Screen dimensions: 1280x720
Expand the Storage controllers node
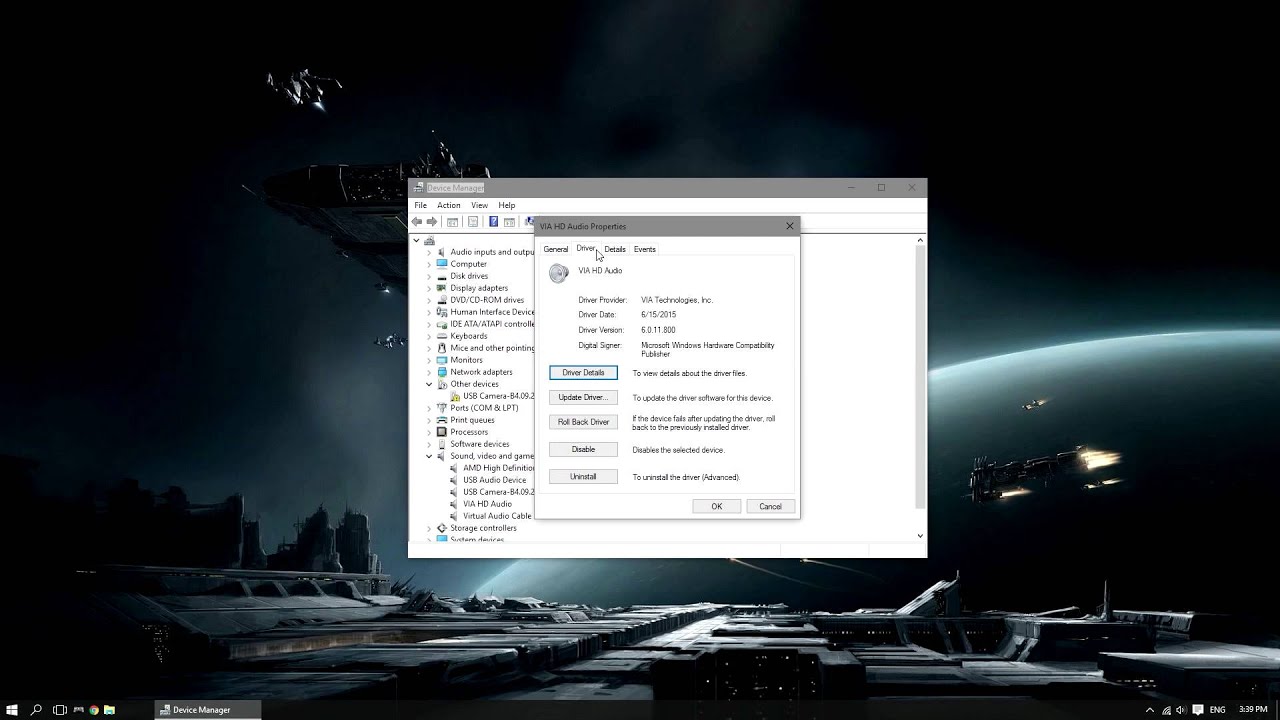pos(429,528)
